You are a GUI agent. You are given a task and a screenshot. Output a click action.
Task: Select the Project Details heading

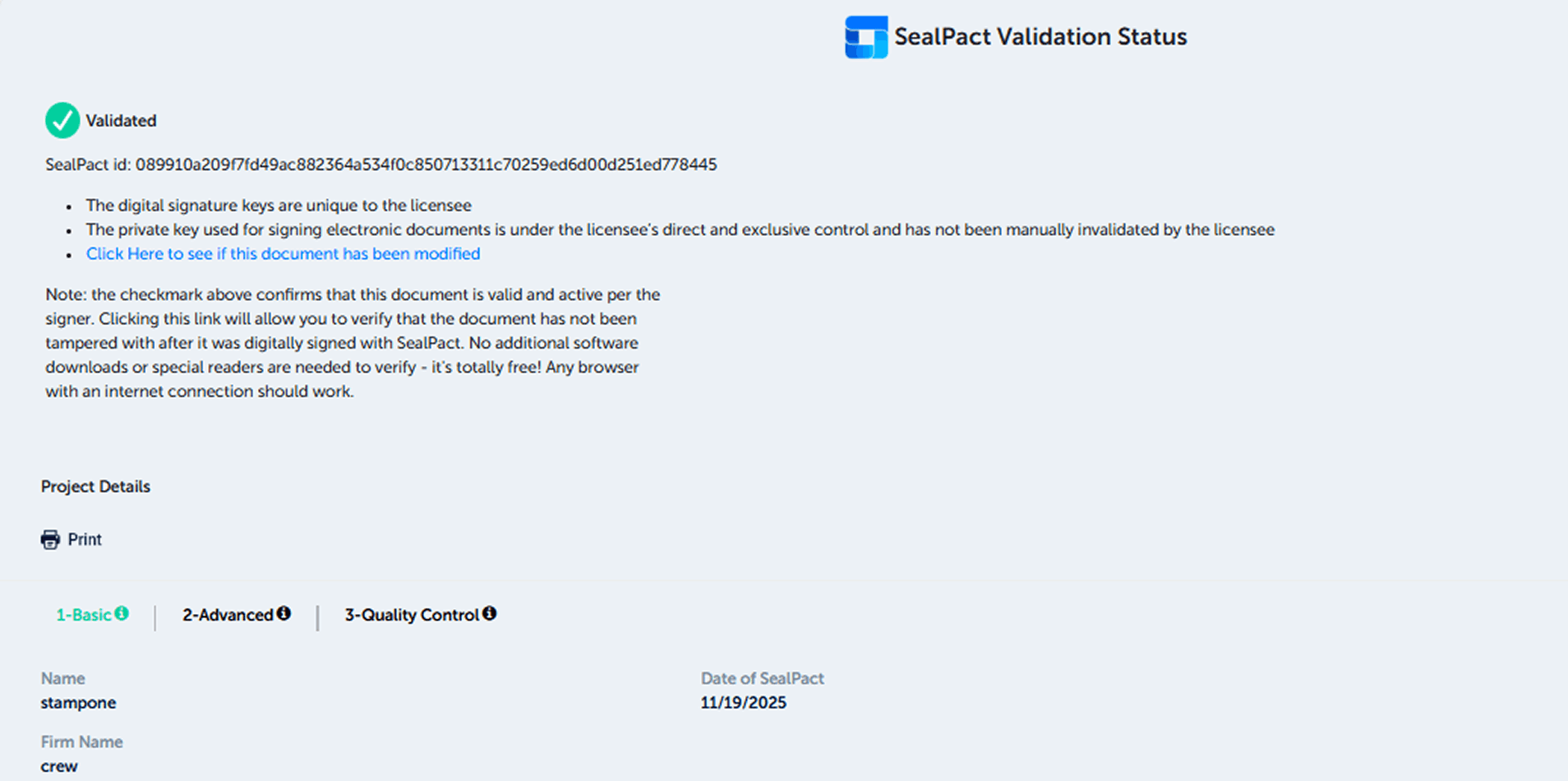95,487
